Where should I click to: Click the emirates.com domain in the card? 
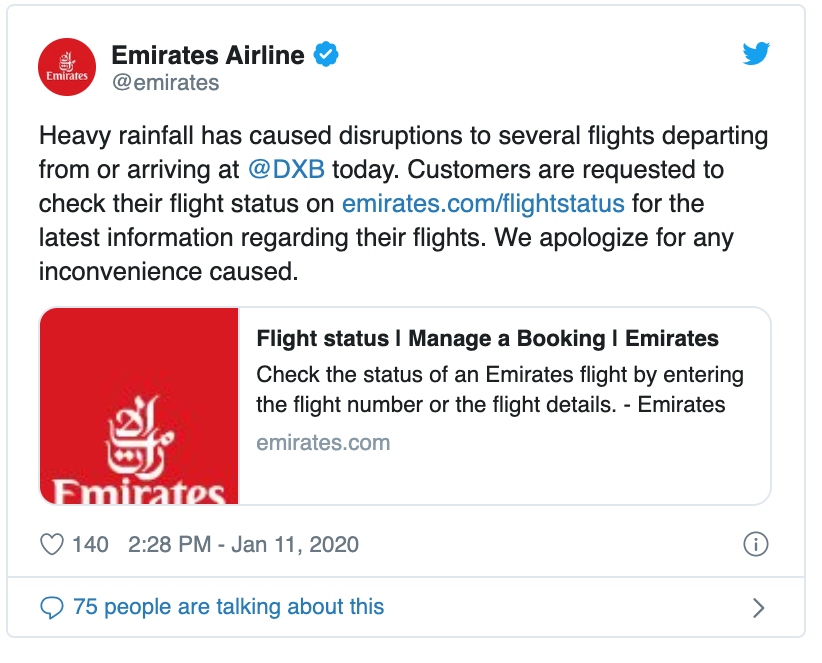(x=323, y=442)
